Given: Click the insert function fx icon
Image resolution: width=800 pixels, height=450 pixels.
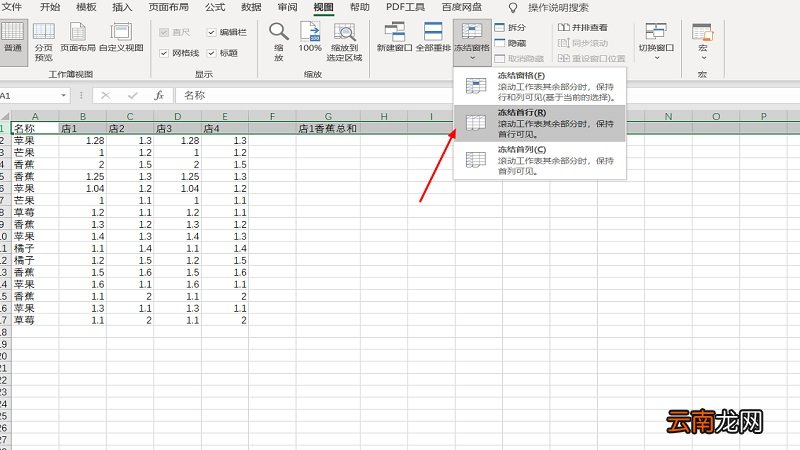Looking at the screenshot, I should click(x=159, y=95).
